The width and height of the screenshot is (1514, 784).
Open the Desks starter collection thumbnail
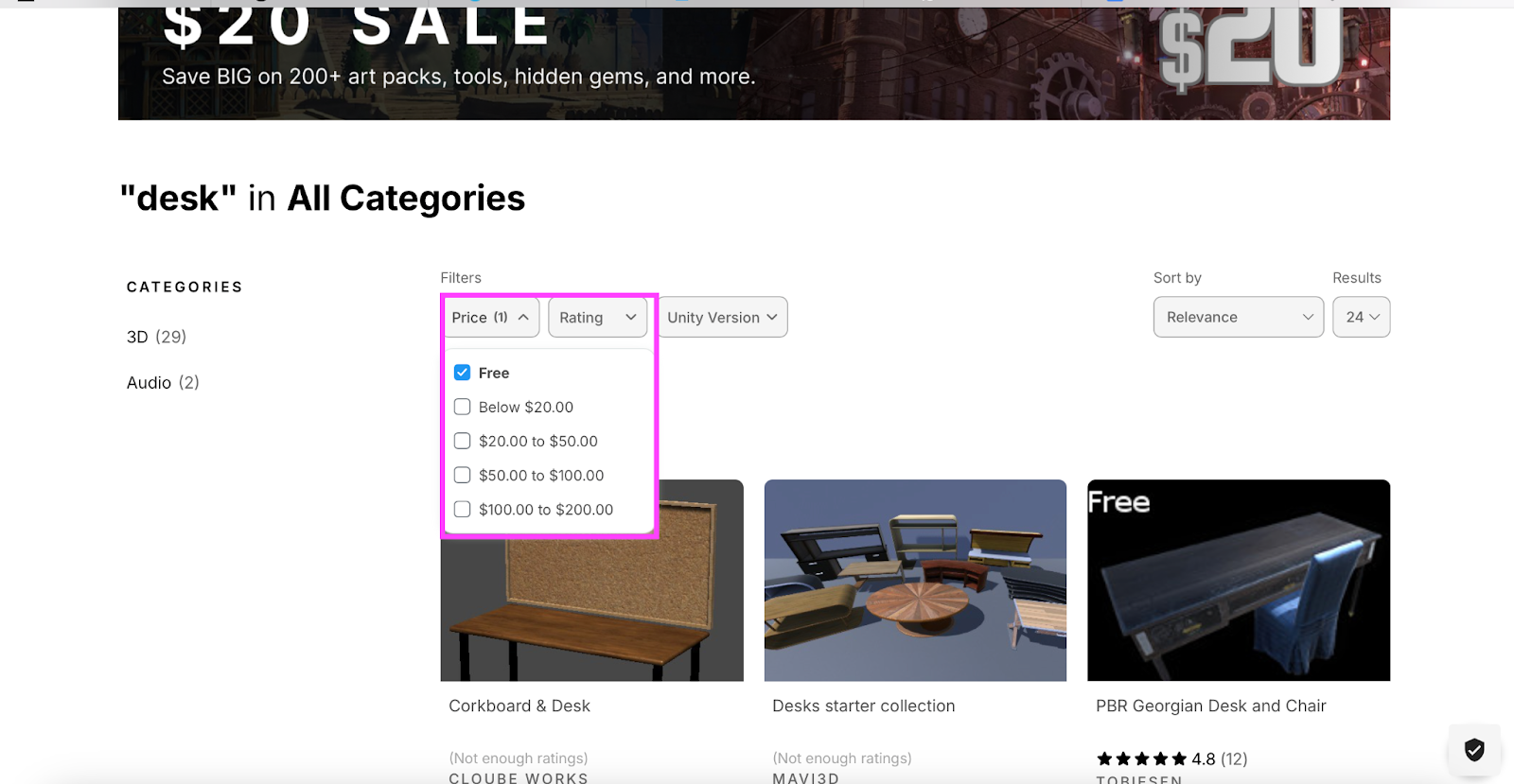pos(915,580)
